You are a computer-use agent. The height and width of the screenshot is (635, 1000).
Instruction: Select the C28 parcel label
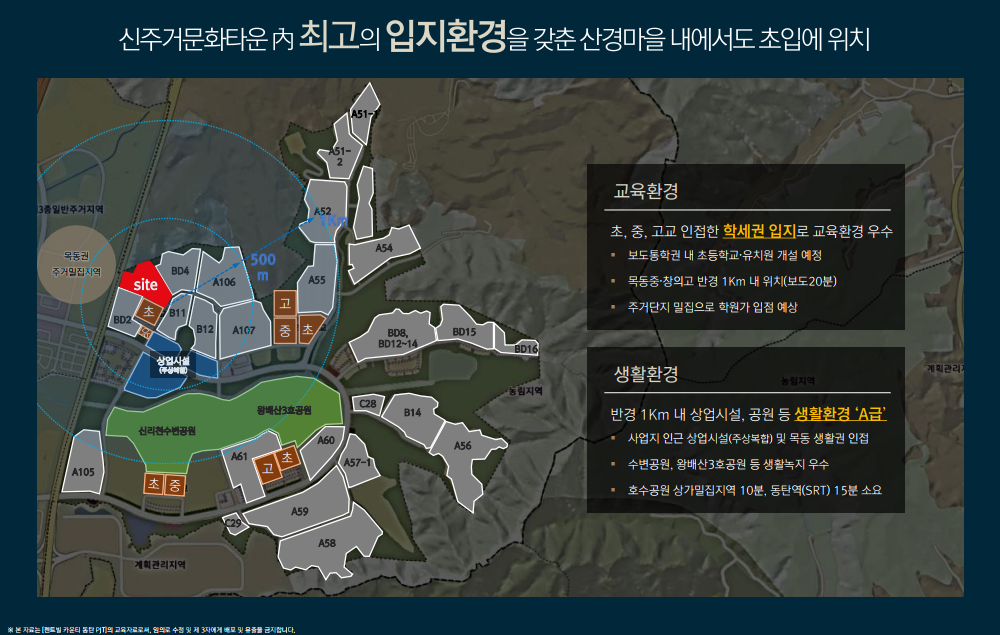click(367, 404)
